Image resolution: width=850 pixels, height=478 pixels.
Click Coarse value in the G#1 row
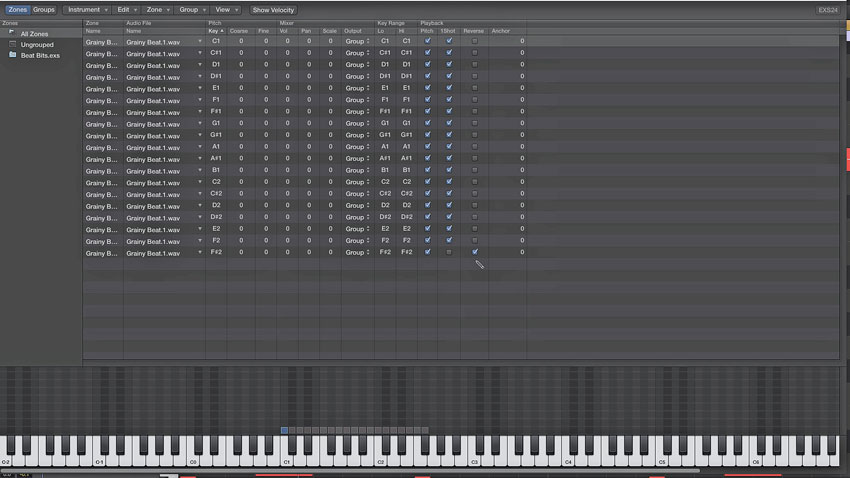[241, 135]
